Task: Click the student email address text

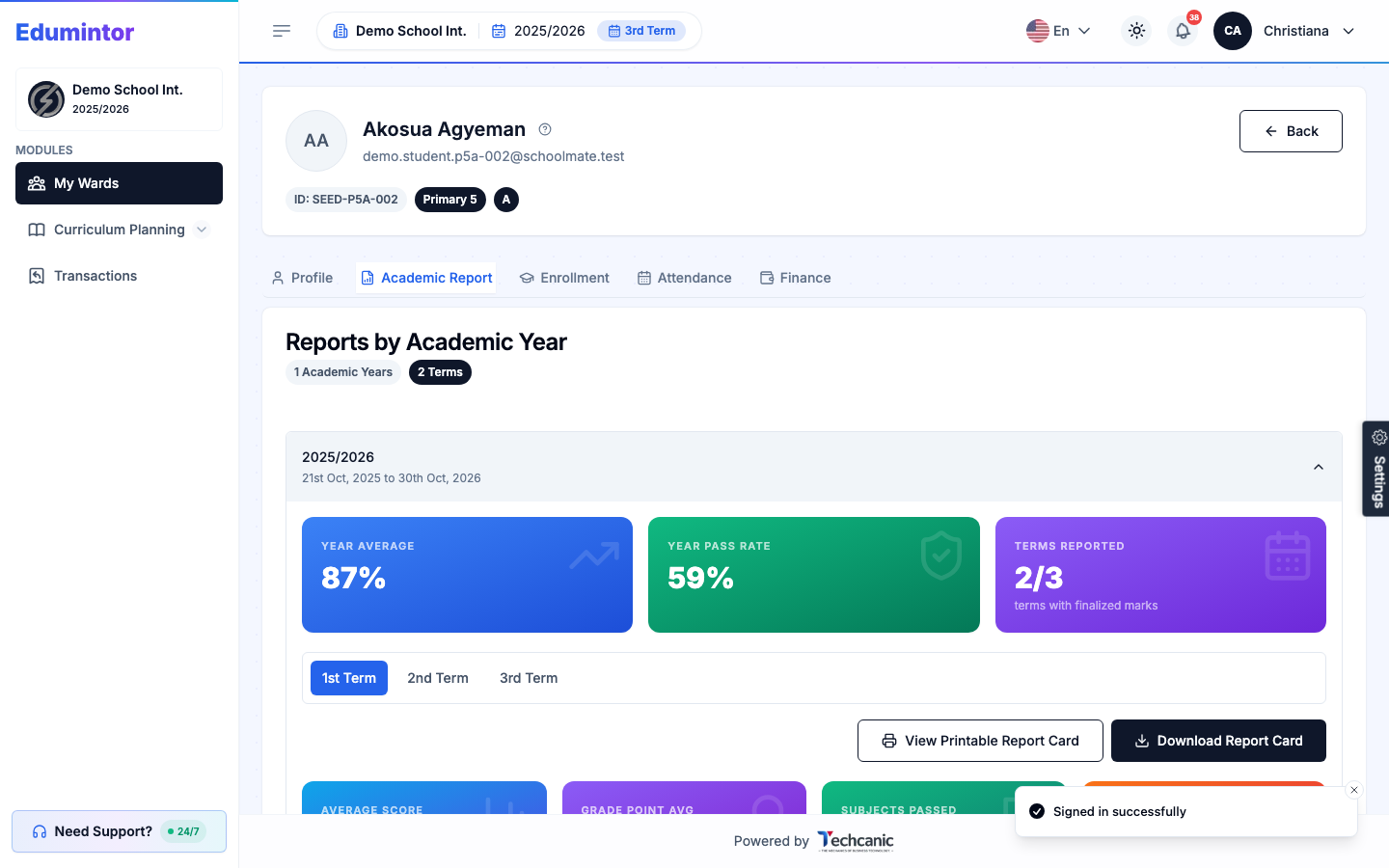Action: tap(493, 156)
